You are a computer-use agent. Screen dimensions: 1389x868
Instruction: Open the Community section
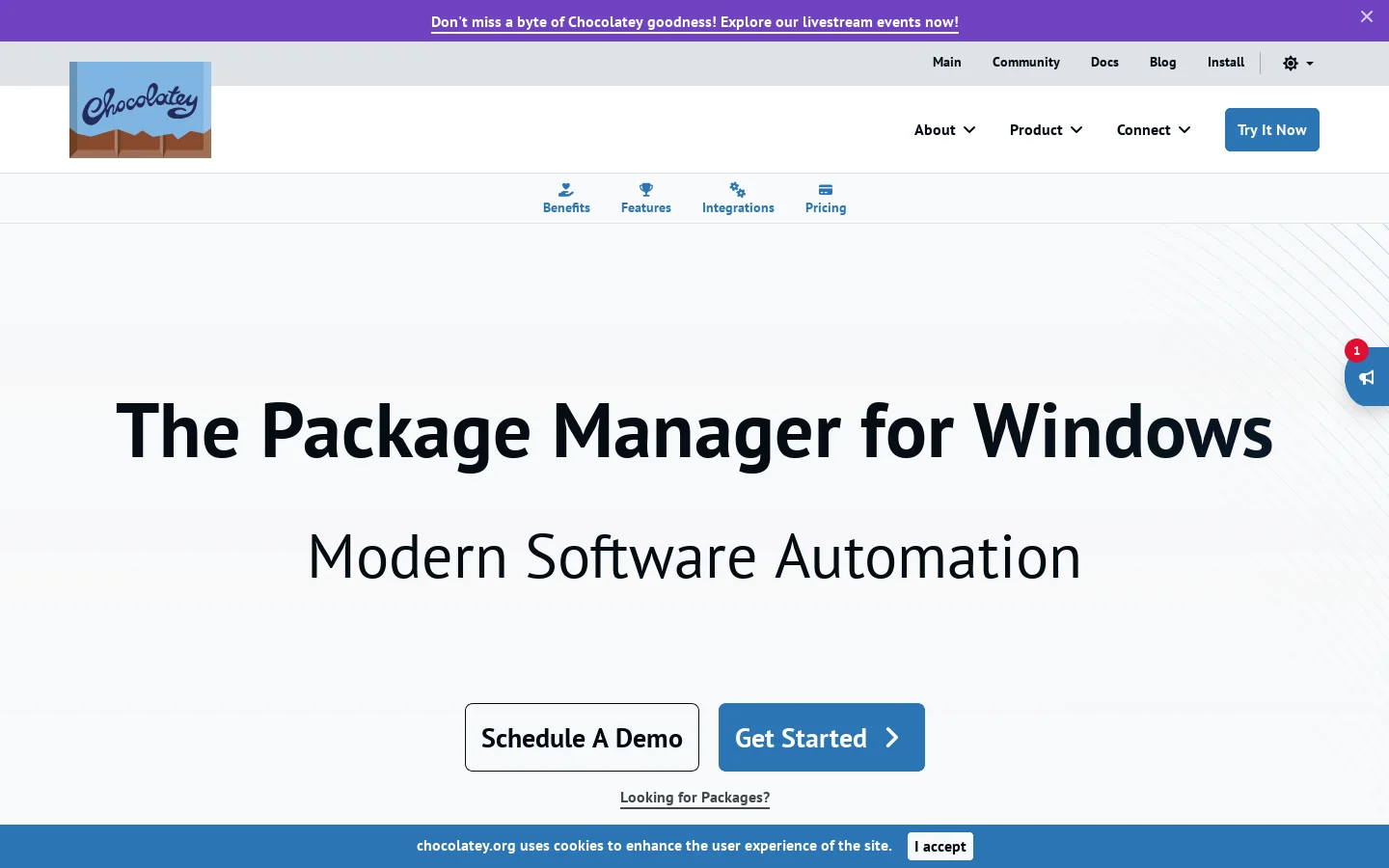tap(1026, 62)
